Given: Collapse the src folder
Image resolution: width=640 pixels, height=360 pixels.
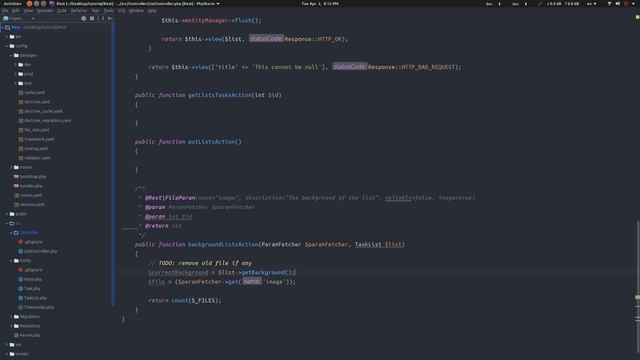Looking at the screenshot, I should point(7,223).
